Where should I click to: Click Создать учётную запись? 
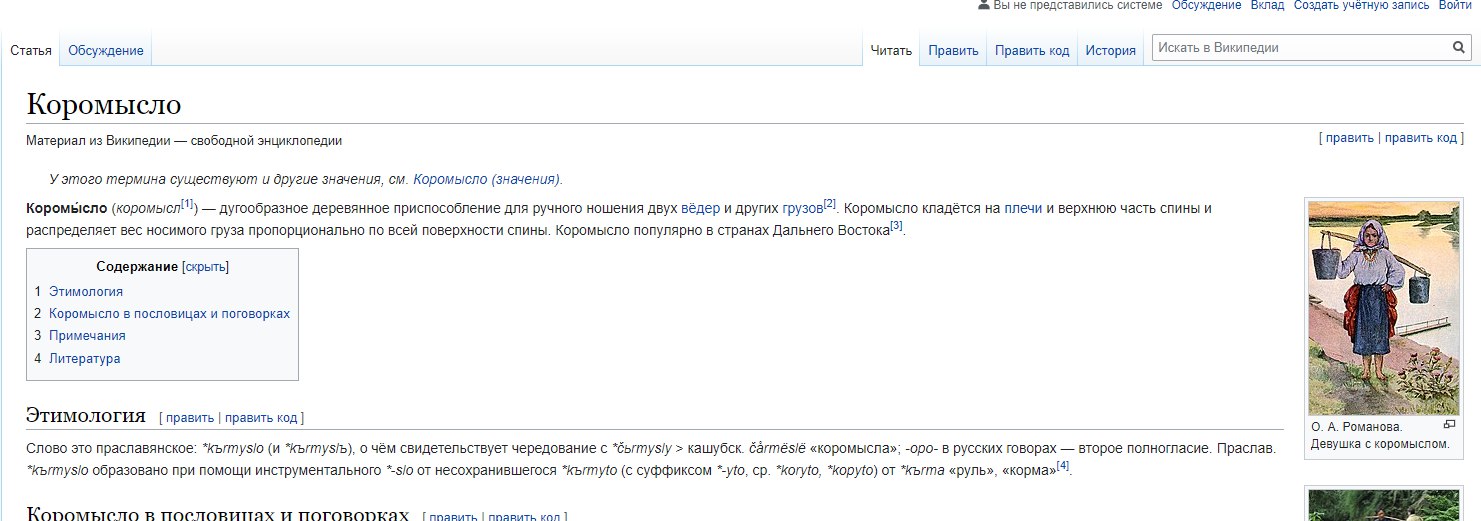(x=1361, y=5)
